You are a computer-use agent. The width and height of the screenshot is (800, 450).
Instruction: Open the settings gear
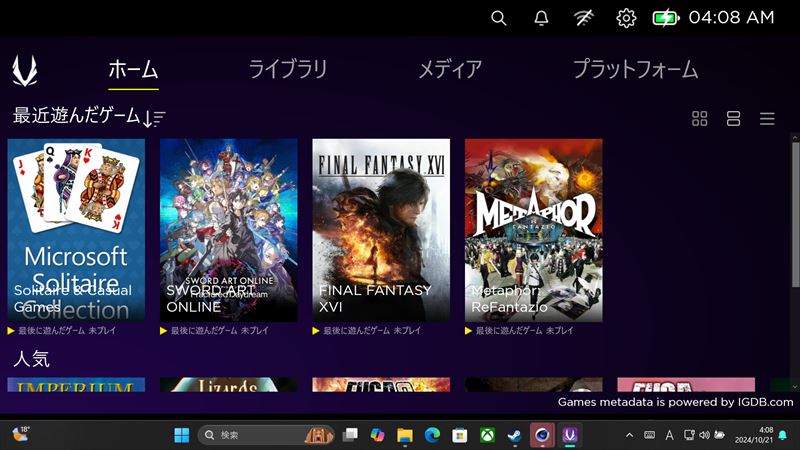[x=626, y=18]
